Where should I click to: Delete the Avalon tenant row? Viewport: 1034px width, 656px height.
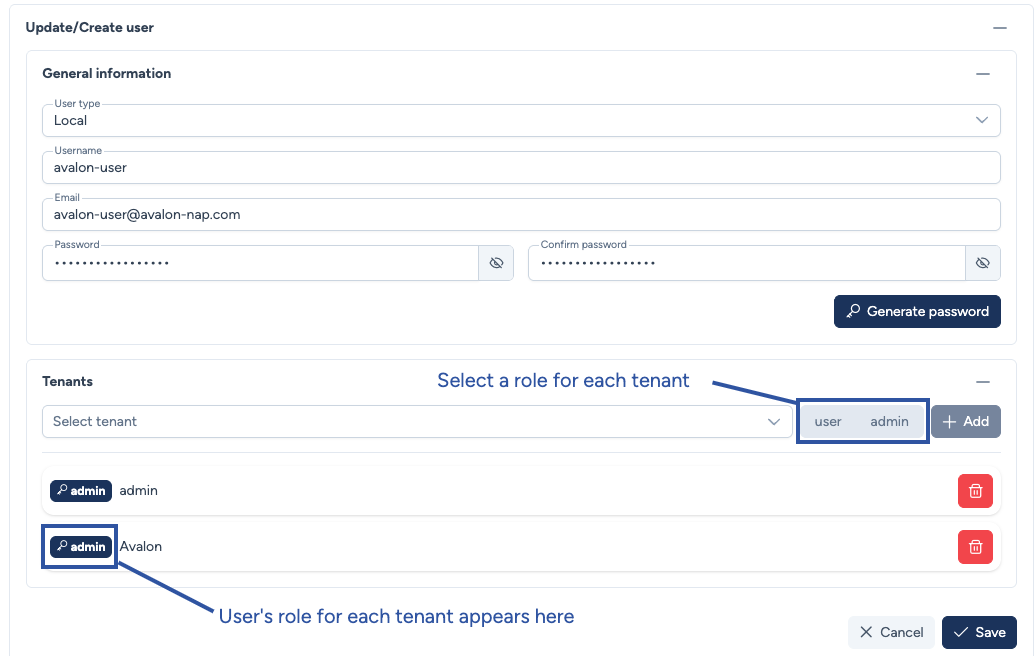click(975, 547)
